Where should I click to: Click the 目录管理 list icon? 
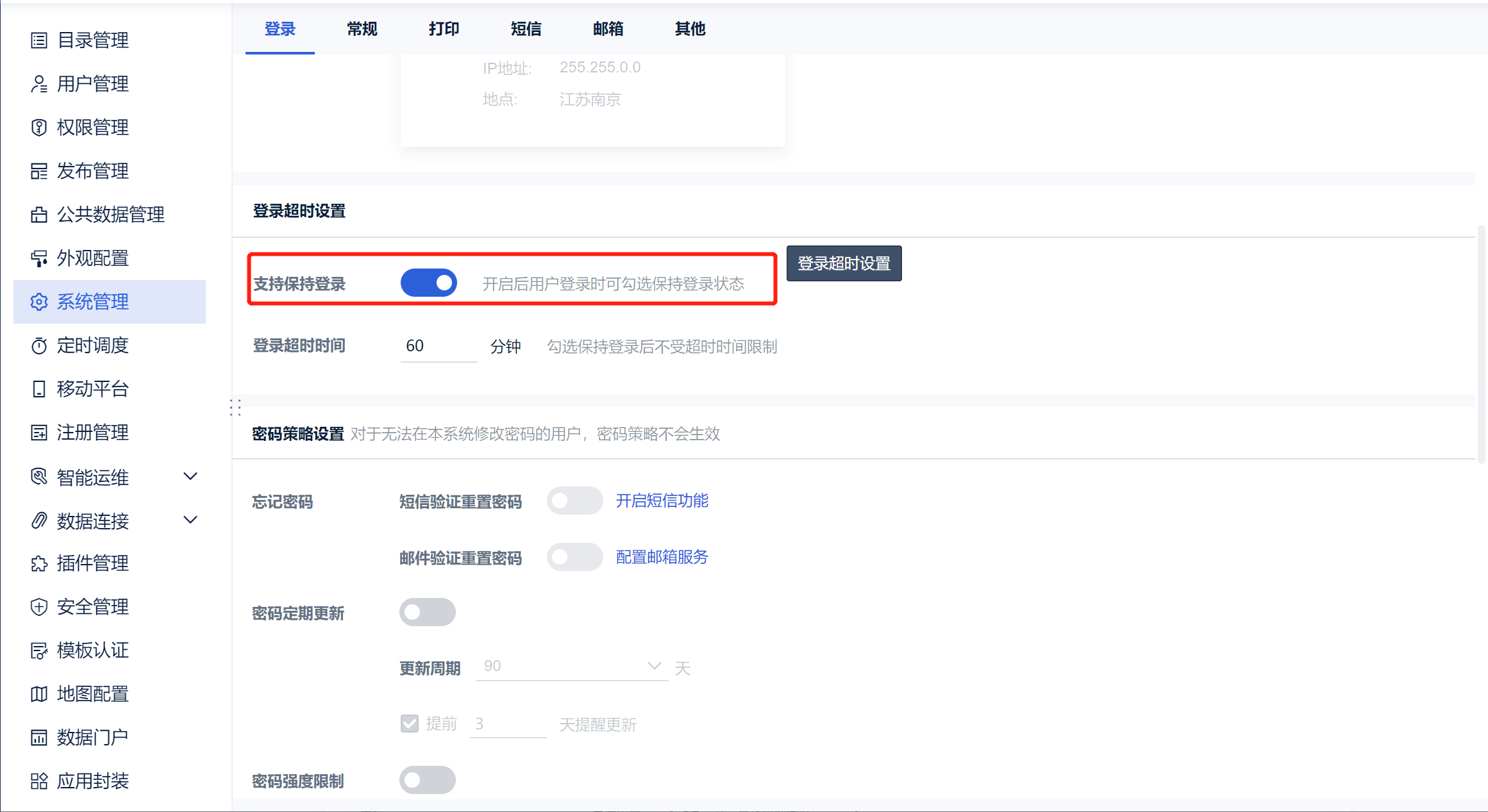[x=39, y=40]
